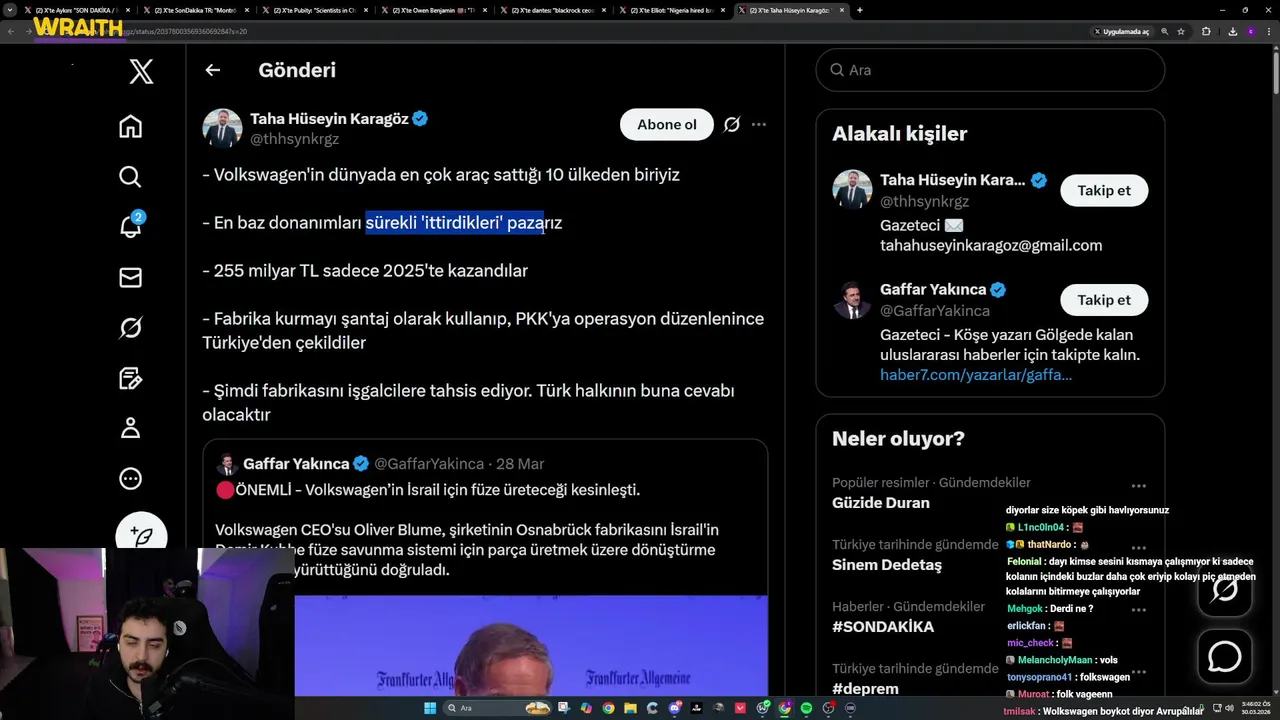Open Profile person icon in sidebar

pos(130,428)
